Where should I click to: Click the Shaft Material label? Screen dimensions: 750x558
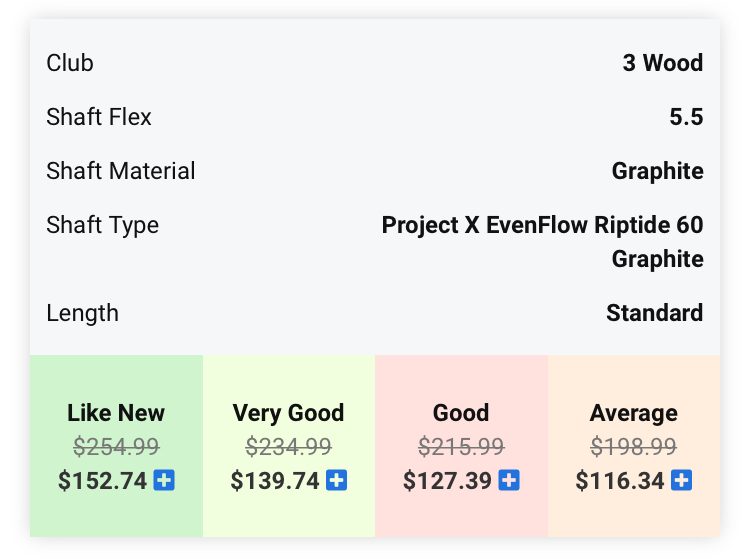[121, 171]
